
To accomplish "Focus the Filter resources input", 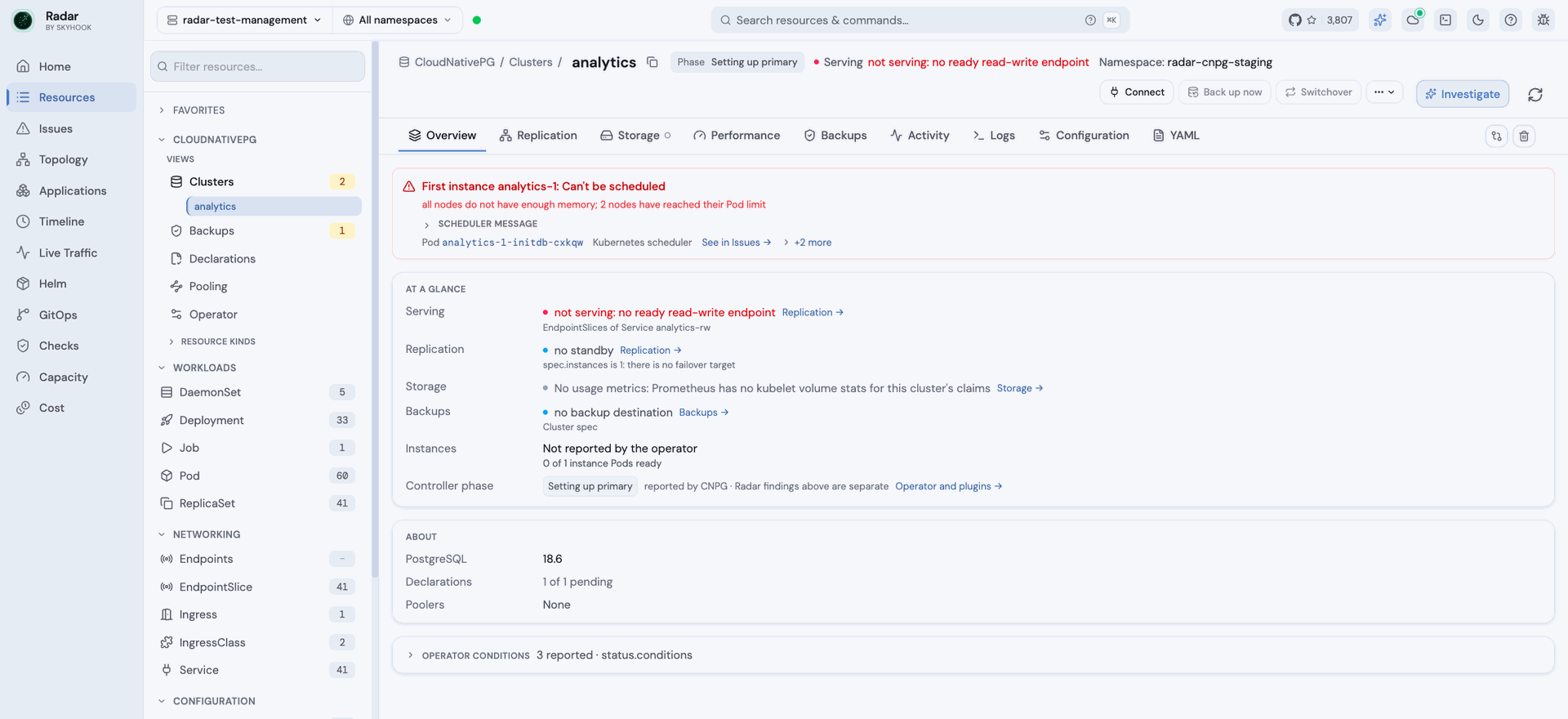I will [x=258, y=66].
